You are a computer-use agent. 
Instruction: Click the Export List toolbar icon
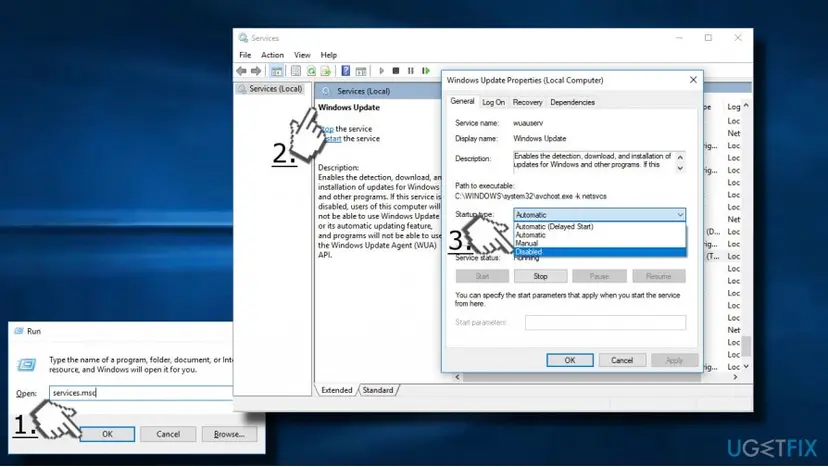(326, 71)
